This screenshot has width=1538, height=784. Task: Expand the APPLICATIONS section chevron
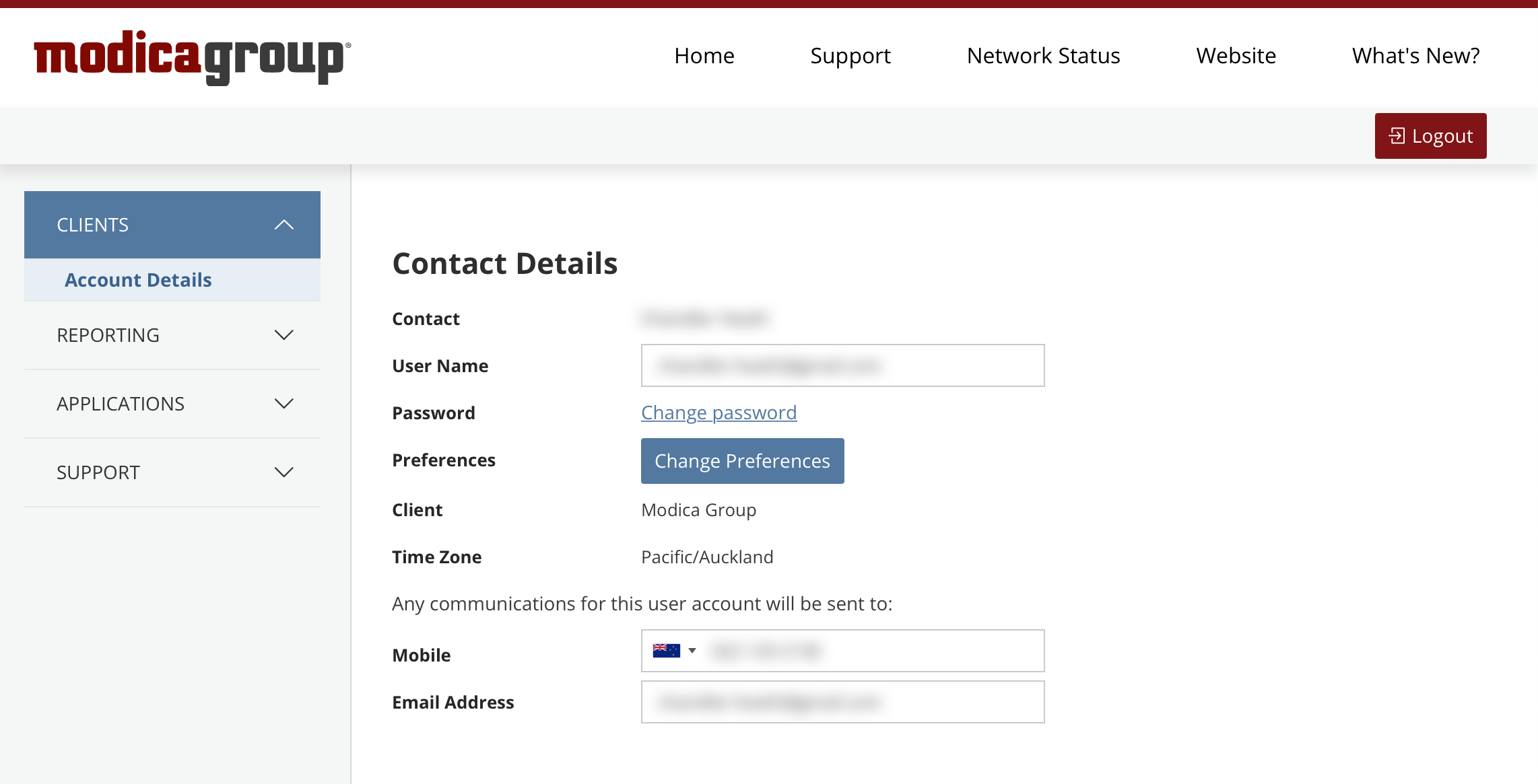tap(283, 404)
